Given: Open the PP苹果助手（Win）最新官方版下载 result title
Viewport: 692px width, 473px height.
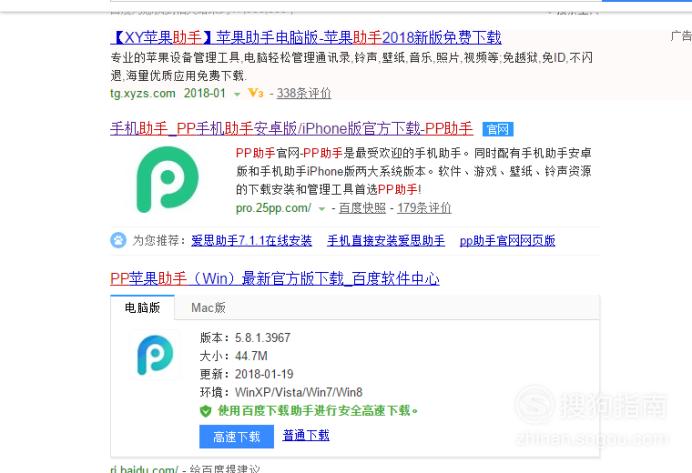Looking at the screenshot, I should pos(275,278).
